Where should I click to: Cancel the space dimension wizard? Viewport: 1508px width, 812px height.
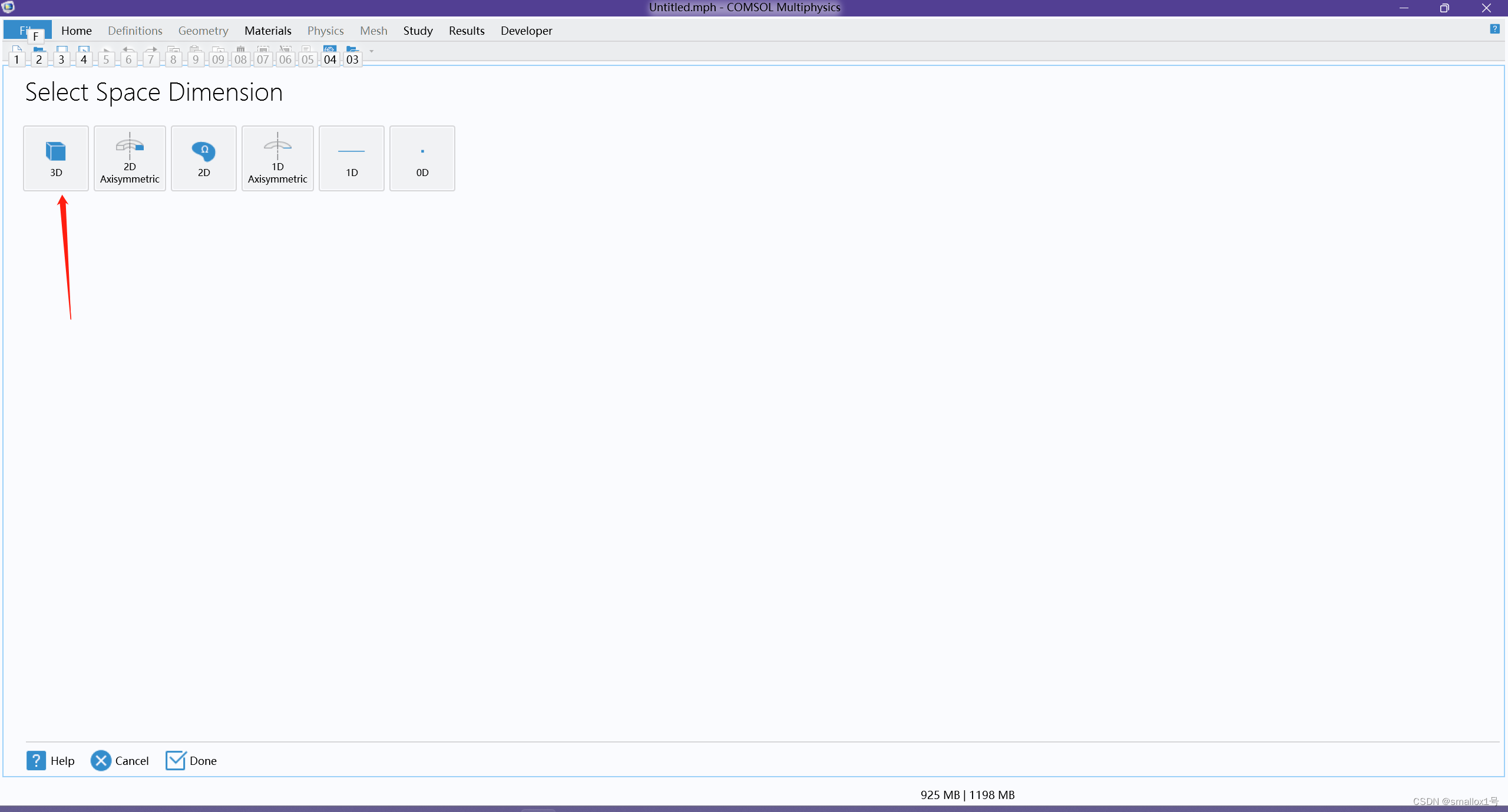coord(120,761)
